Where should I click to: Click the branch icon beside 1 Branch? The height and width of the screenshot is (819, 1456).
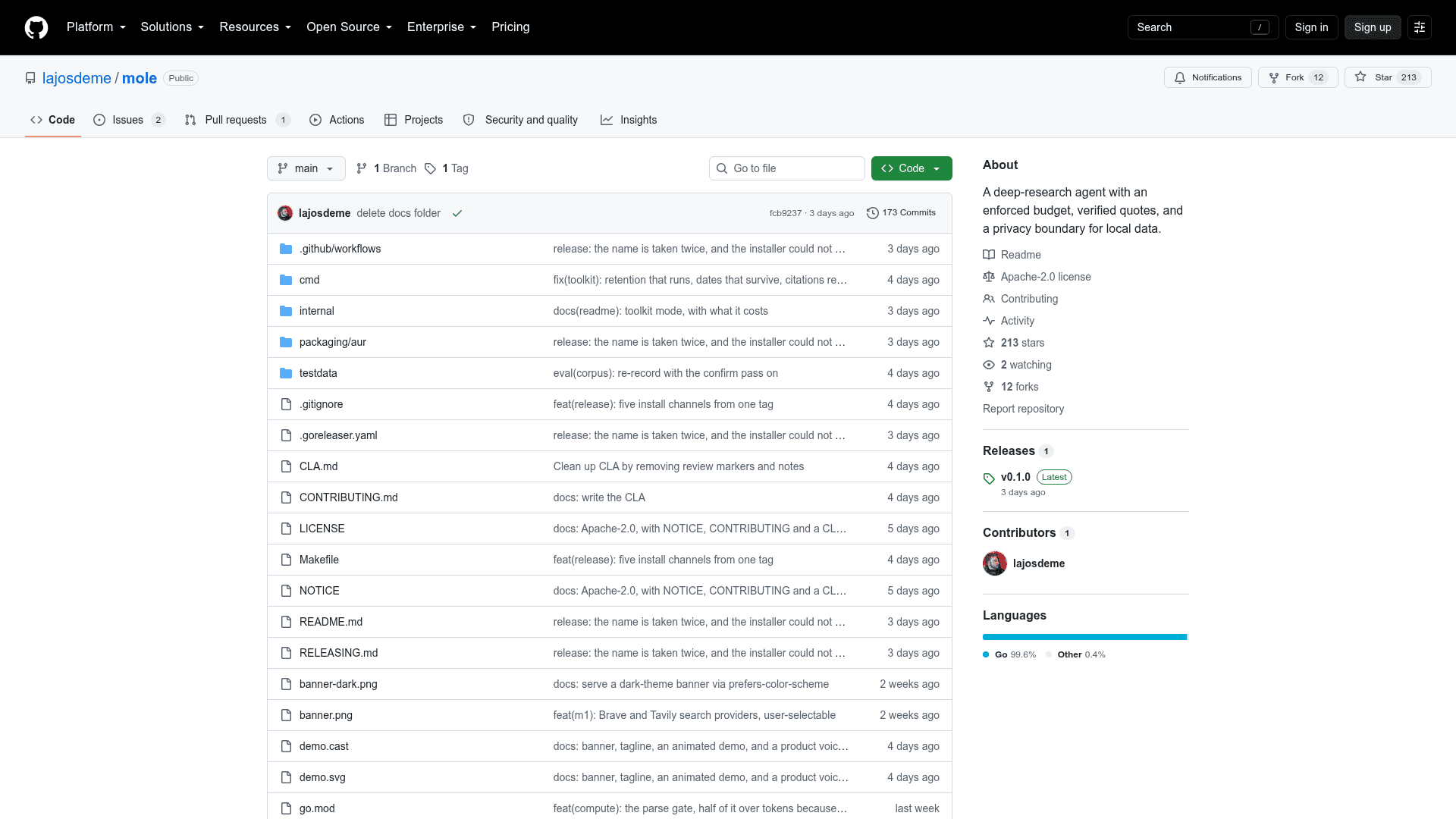(x=362, y=168)
